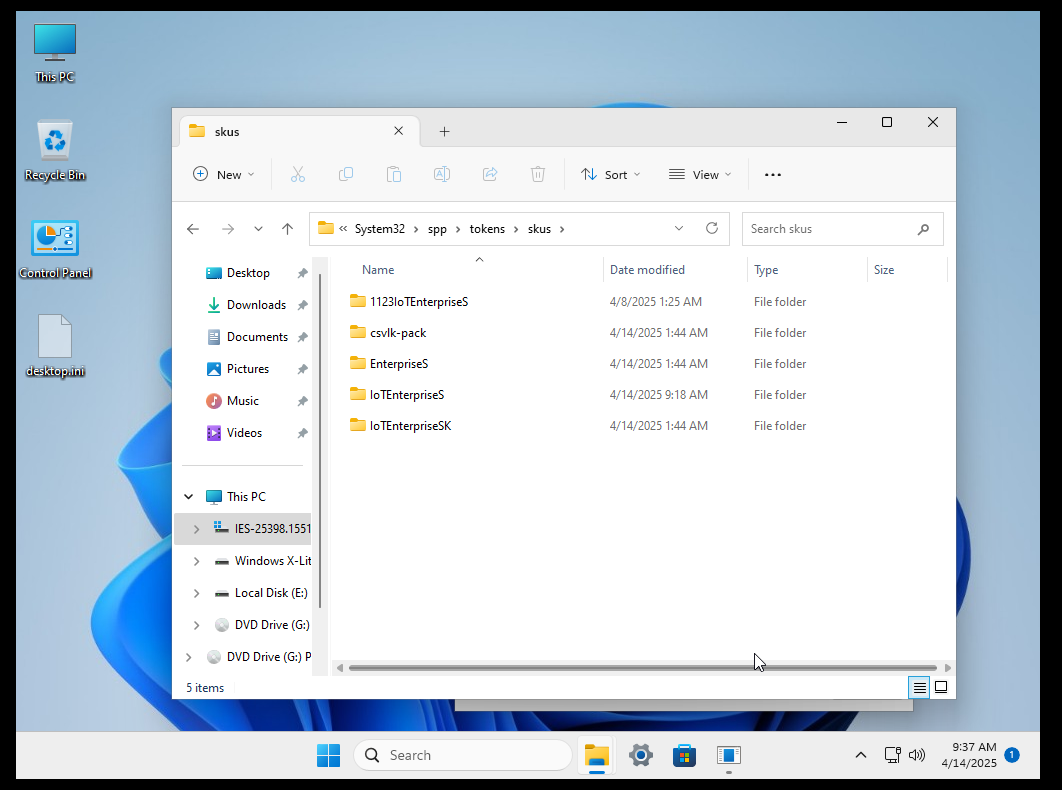Open Videos in Quick access
Image resolution: width=1062 pixels, height=790 pixels.
[247, 433]
